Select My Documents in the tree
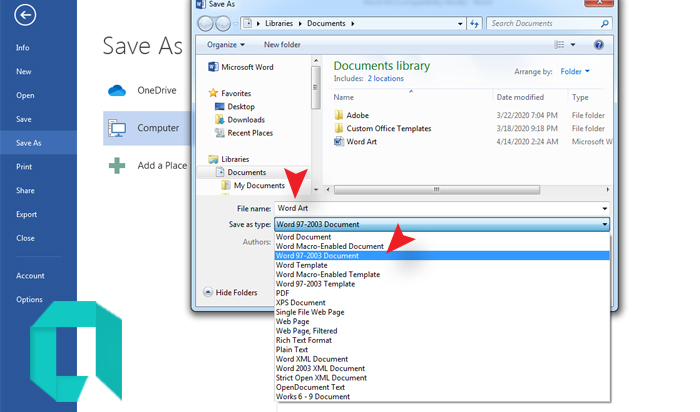The height and width of the screenshot is (412, 700). tap(259, 186)
